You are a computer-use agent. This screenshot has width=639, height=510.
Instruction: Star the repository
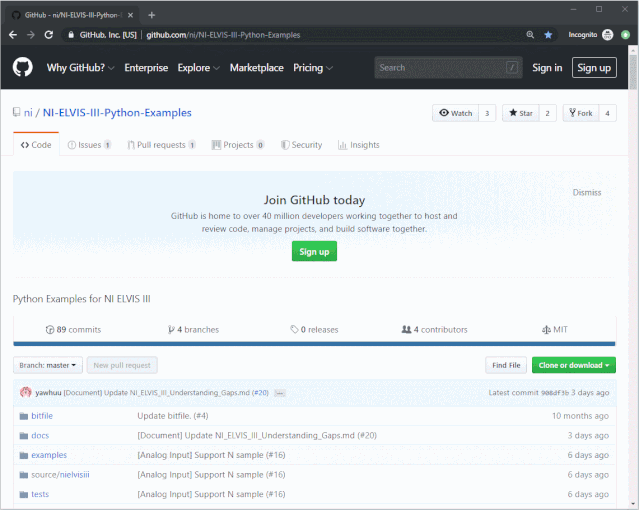point(520,113)
